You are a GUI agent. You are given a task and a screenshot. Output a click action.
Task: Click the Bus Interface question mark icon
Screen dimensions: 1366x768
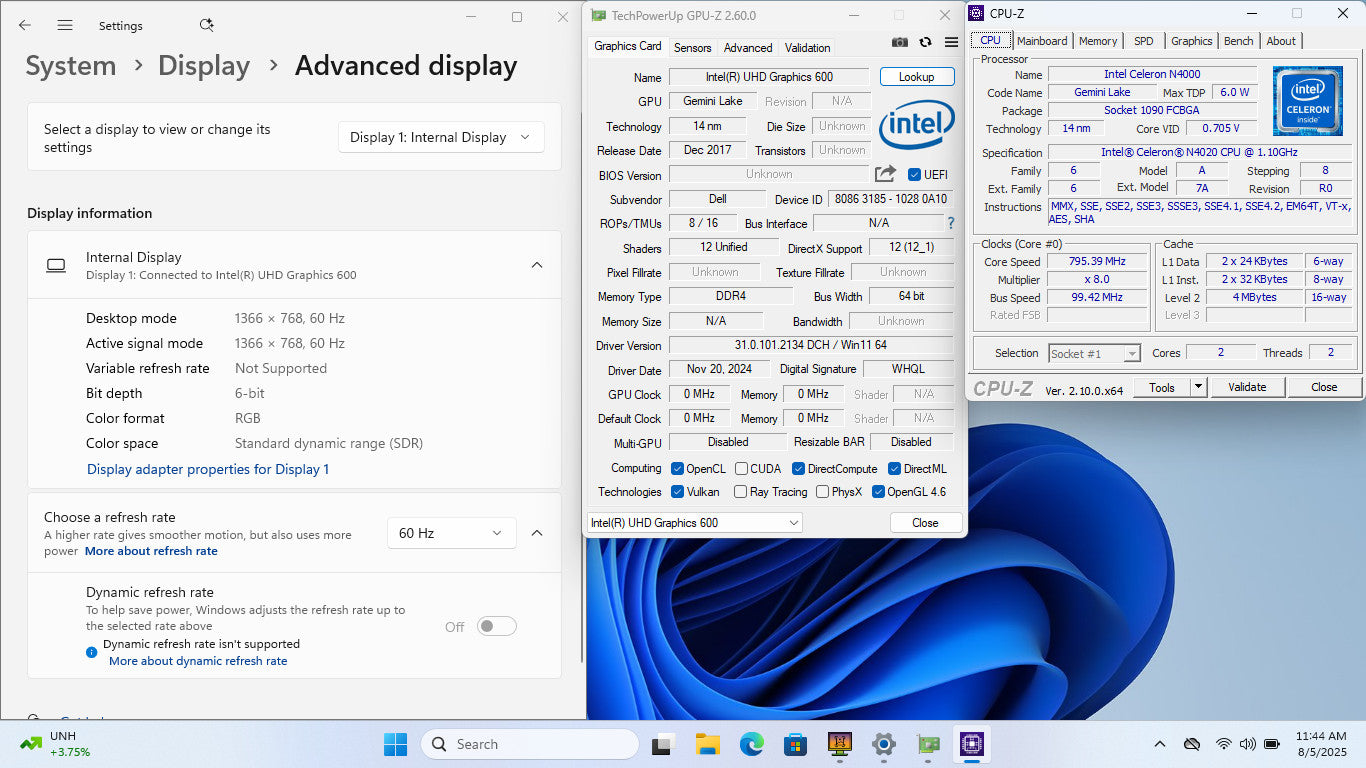click(x=950, y=223)
